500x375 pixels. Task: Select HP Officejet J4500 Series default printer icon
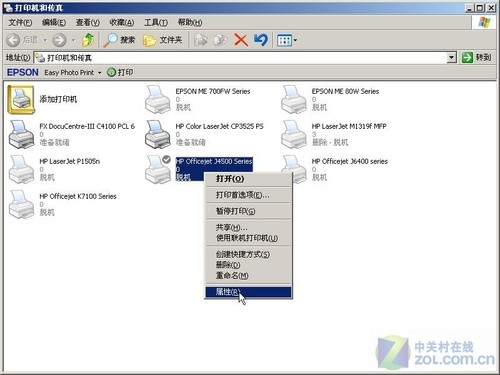click(x=158, y=169)
